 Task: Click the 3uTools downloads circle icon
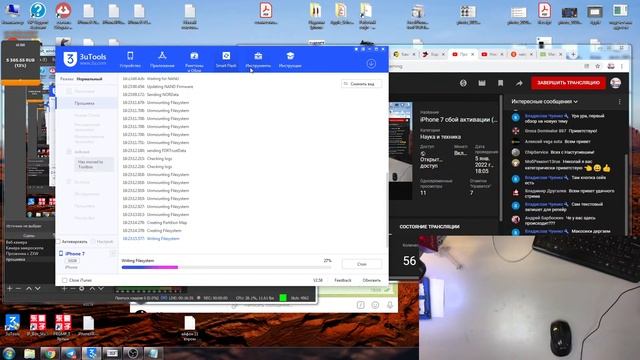click(371, 64)
